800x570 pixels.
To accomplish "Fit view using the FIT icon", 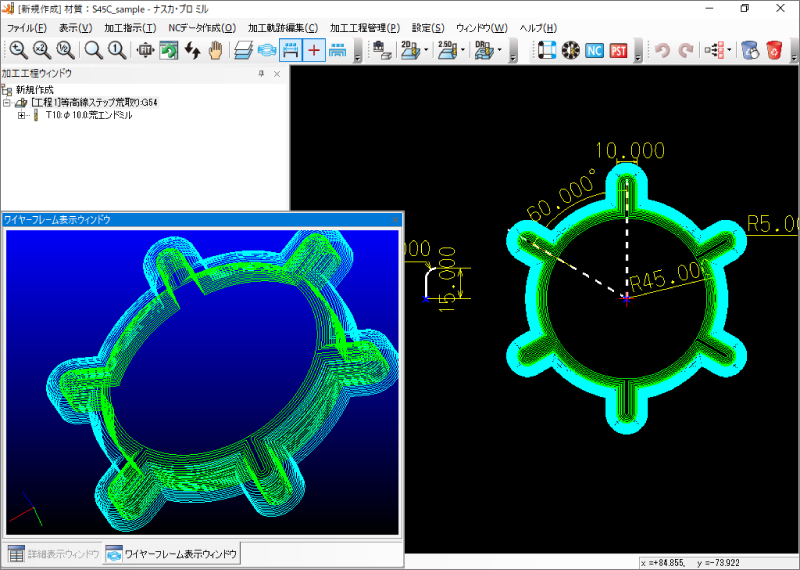I will point(145,50).
